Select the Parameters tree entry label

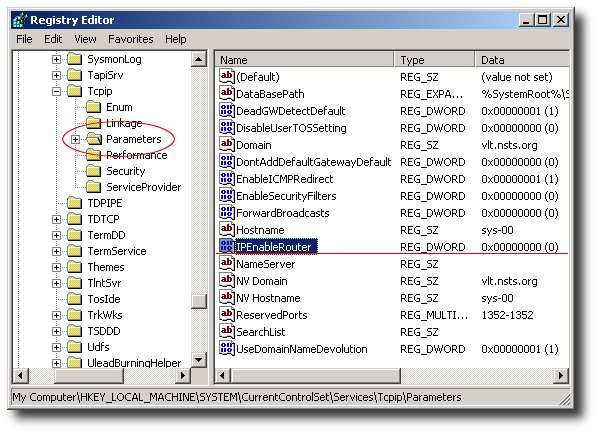134,139
